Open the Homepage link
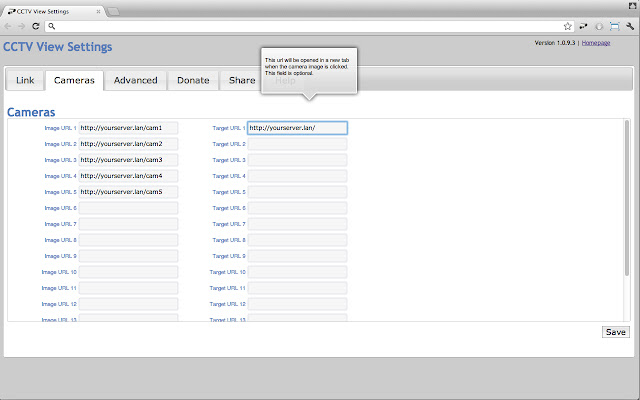 (x=596, y=43)
